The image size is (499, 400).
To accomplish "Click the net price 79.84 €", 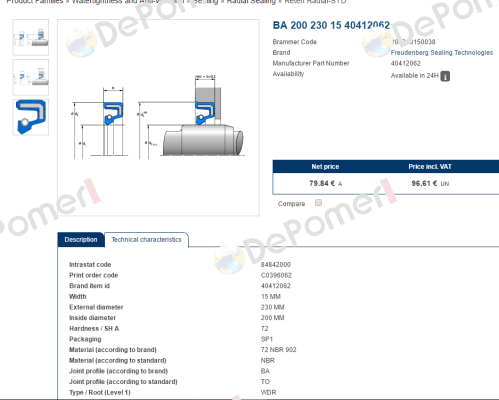I will click(322, 183).
